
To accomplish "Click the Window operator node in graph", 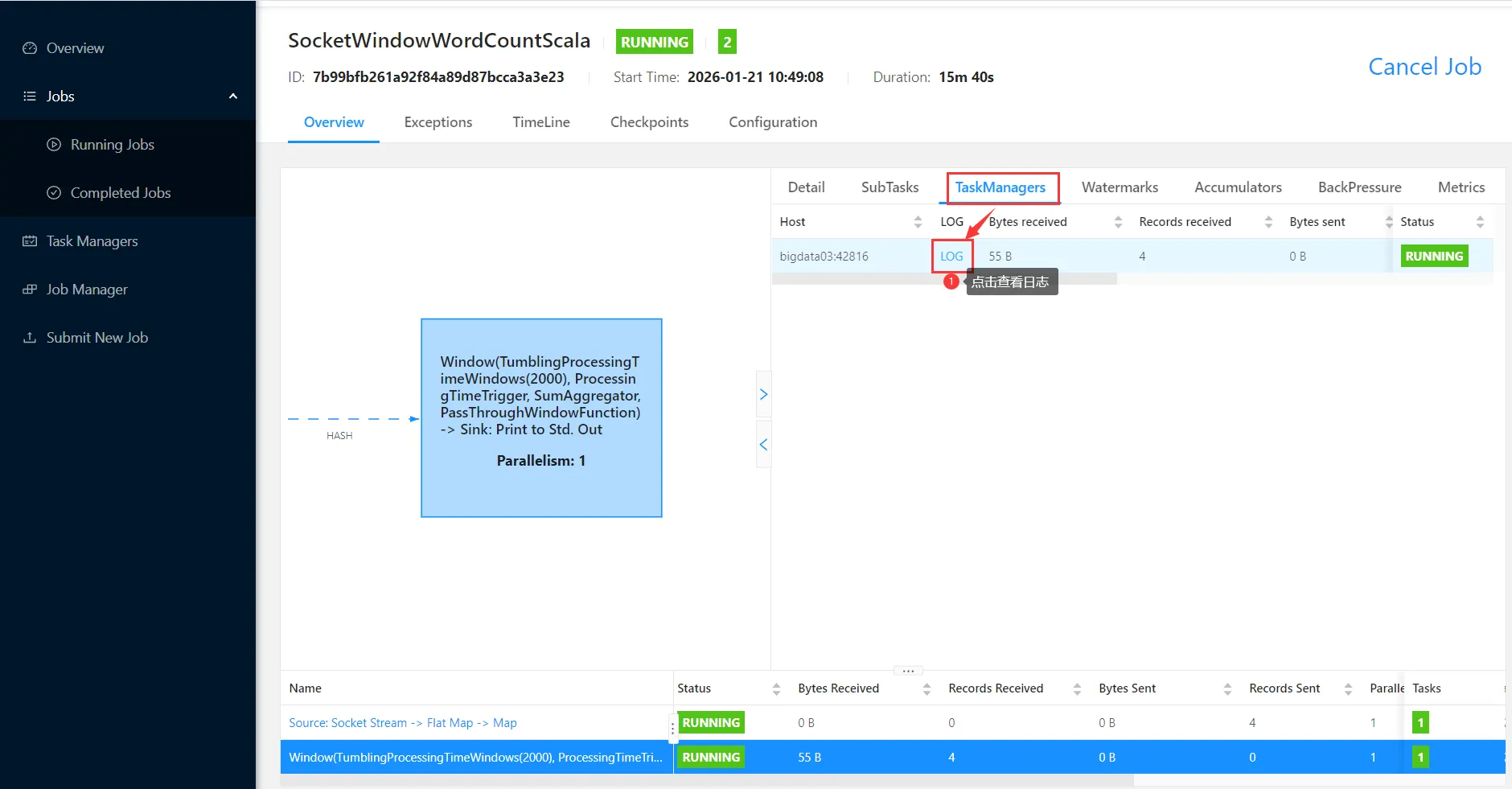I will click(541, 418).
